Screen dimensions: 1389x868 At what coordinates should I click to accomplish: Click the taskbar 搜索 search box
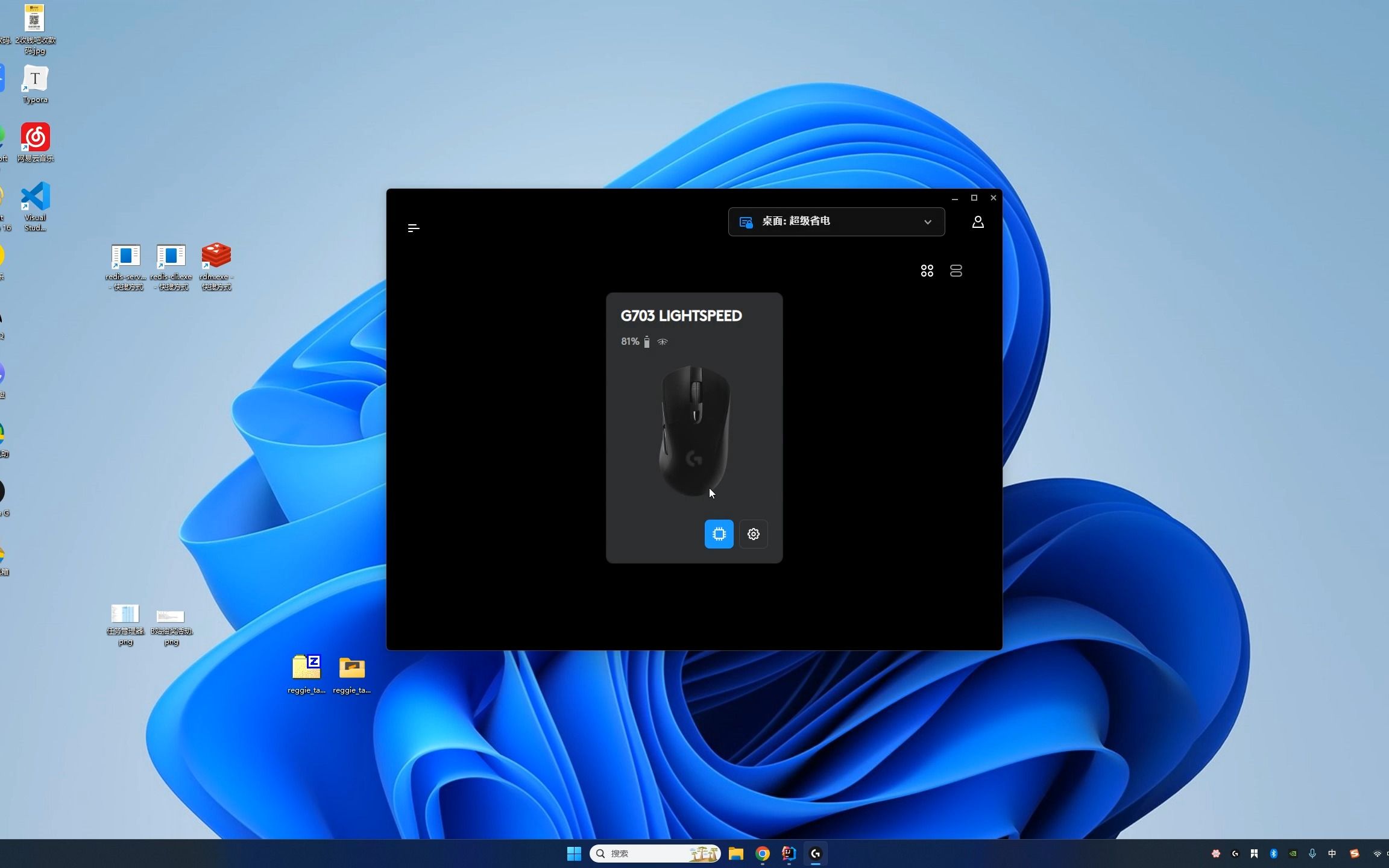click(x=655, y=854)
